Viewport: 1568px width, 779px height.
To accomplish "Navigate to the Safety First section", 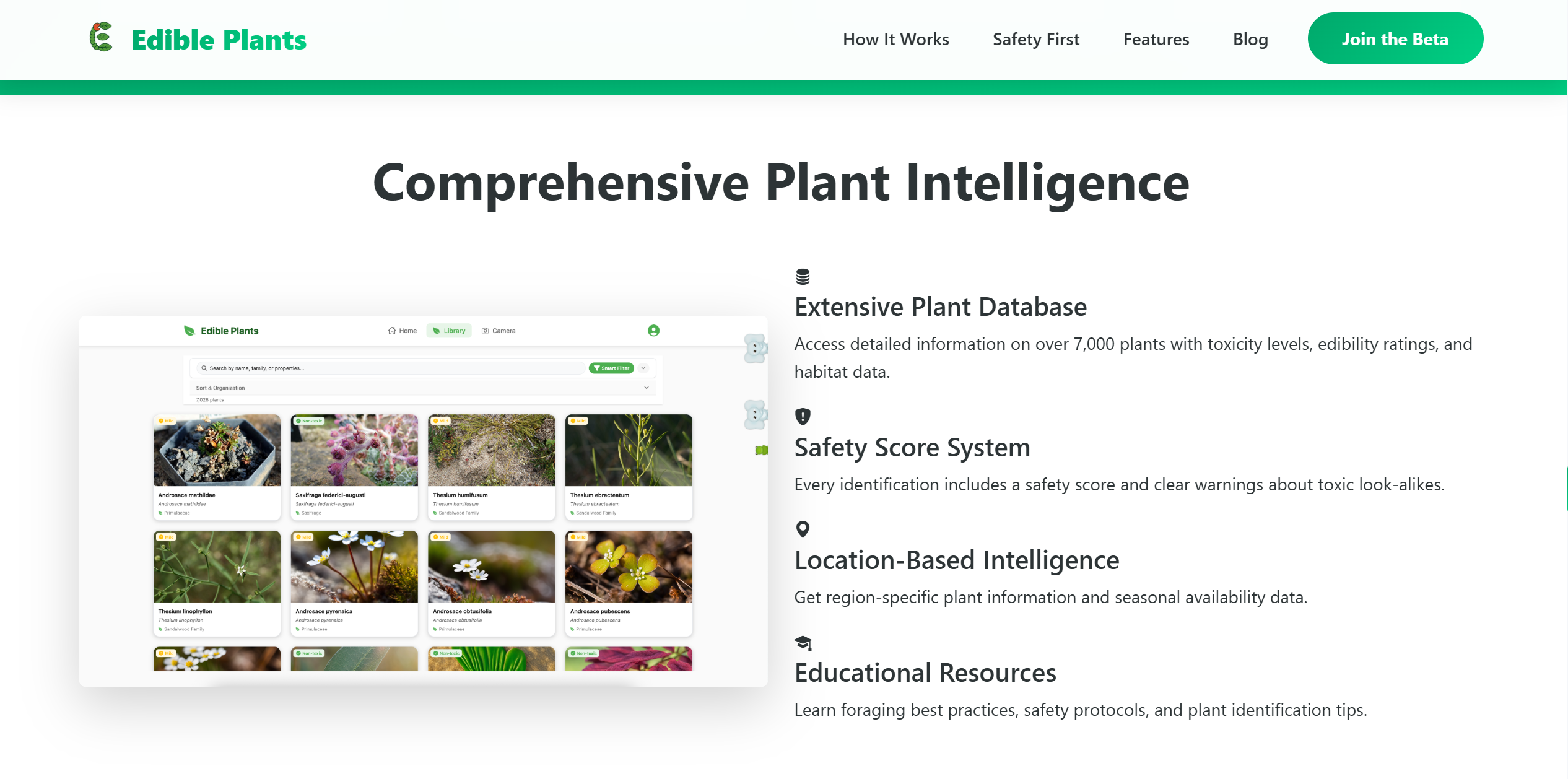I will pos(1036,39).
